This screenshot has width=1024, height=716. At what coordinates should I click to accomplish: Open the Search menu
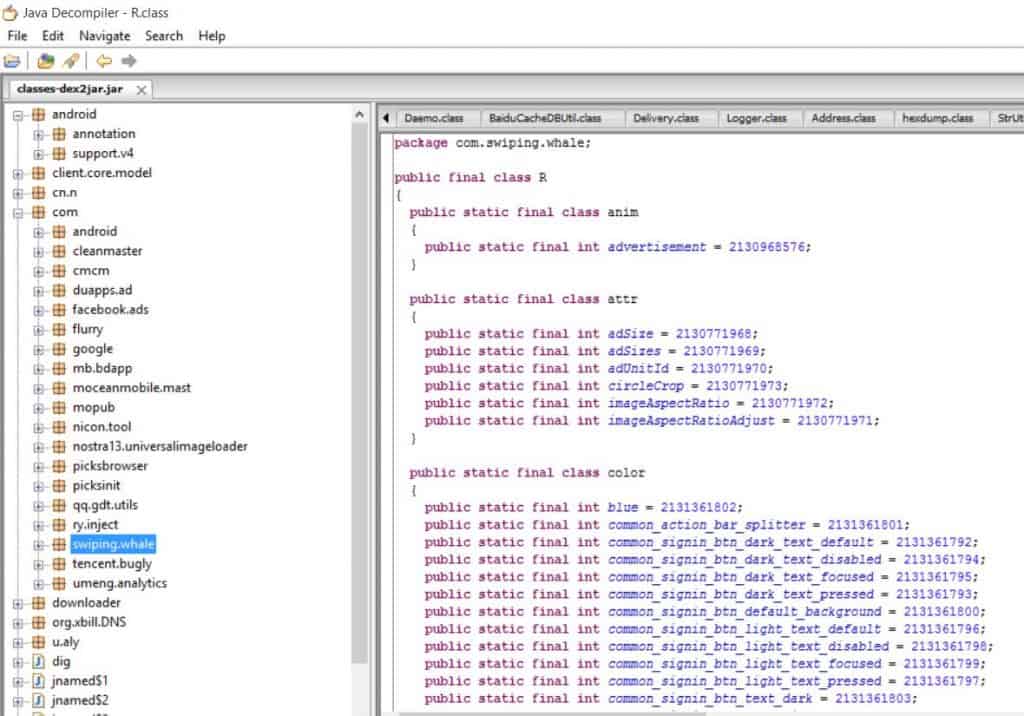pyautogui.click(x=164, y=36)
